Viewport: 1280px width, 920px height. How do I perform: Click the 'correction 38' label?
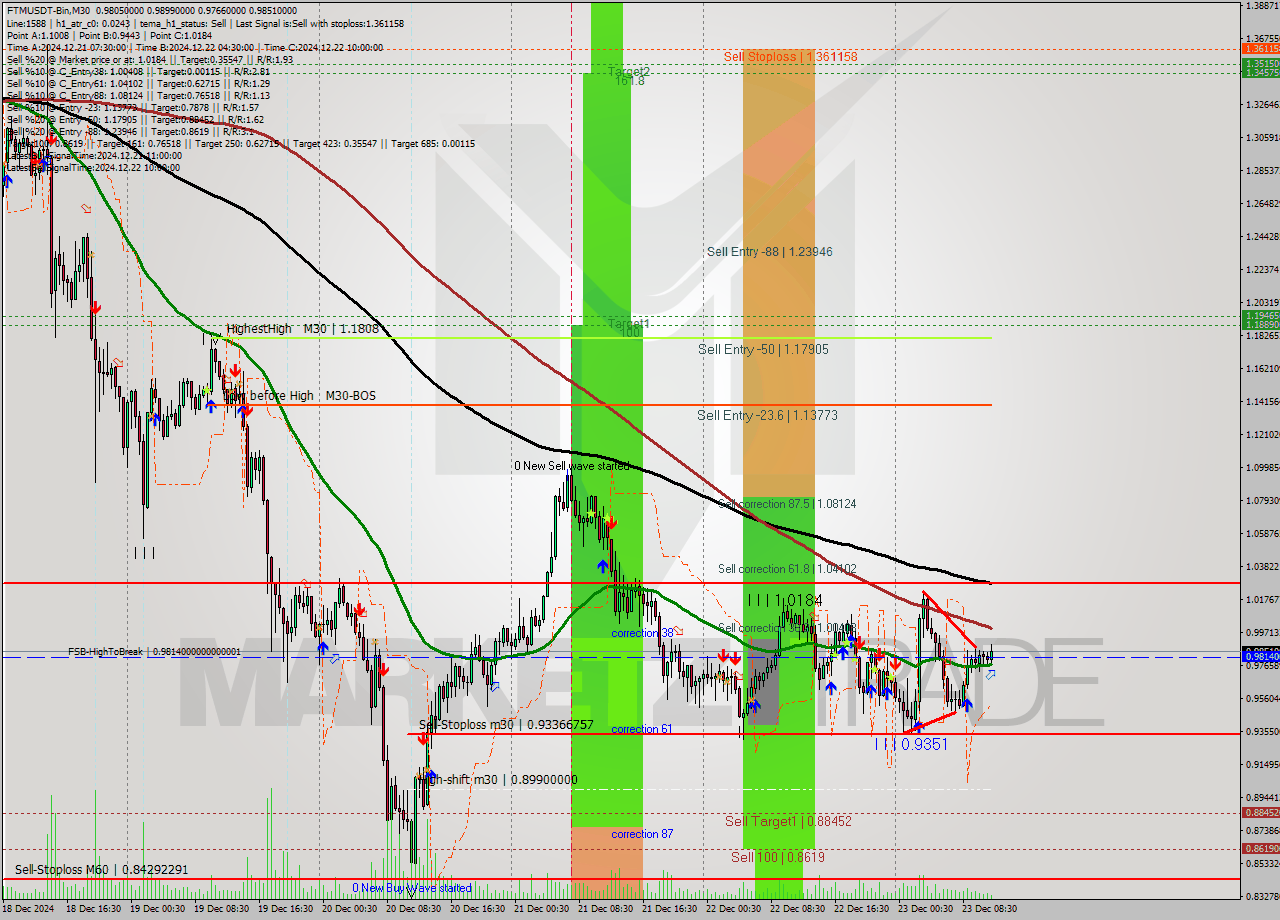coord(642,633)
